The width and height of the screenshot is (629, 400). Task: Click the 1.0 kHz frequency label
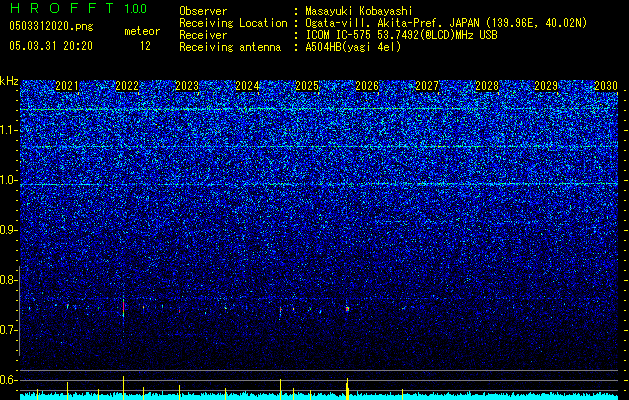coord(9,180)
